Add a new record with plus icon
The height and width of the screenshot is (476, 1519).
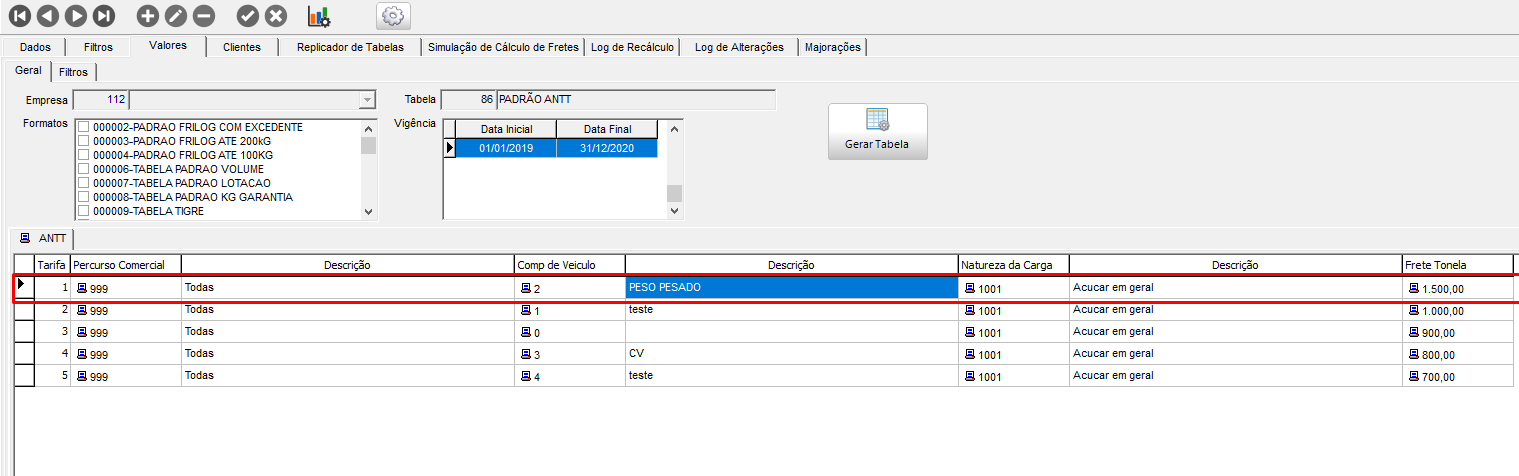coord(147,16)
